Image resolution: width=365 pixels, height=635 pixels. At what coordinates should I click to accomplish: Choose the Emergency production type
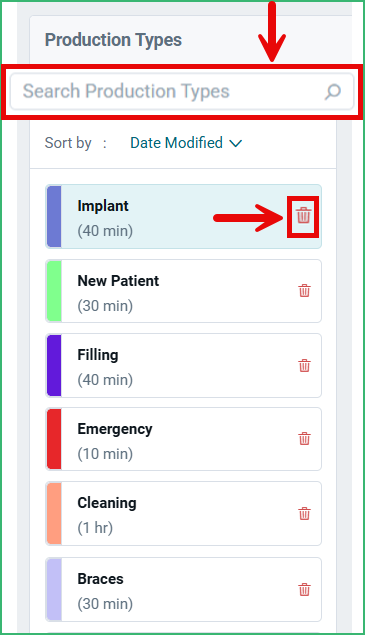pyautogui.click(x=184, y=439)
